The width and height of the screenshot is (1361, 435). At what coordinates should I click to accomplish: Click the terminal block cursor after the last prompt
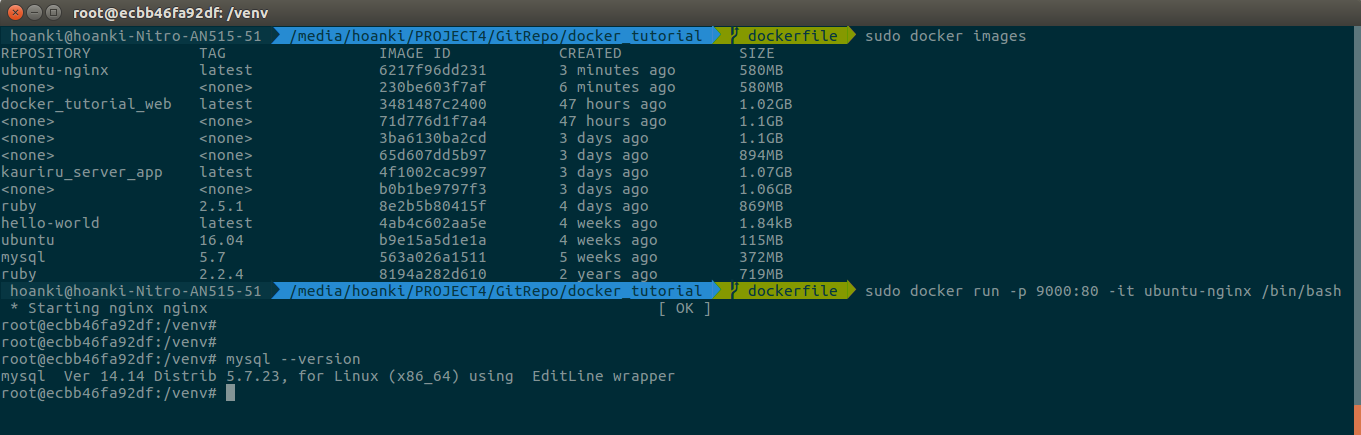coord(230,393)
